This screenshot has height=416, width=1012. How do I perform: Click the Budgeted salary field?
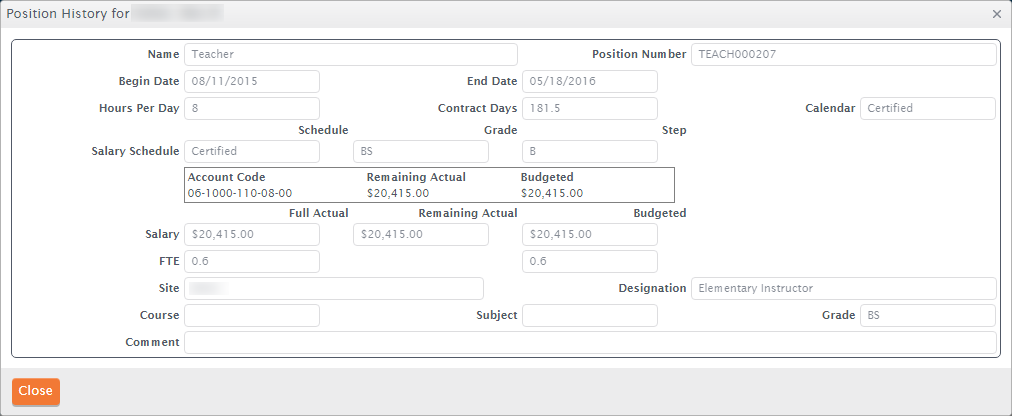tap(589, 234)
